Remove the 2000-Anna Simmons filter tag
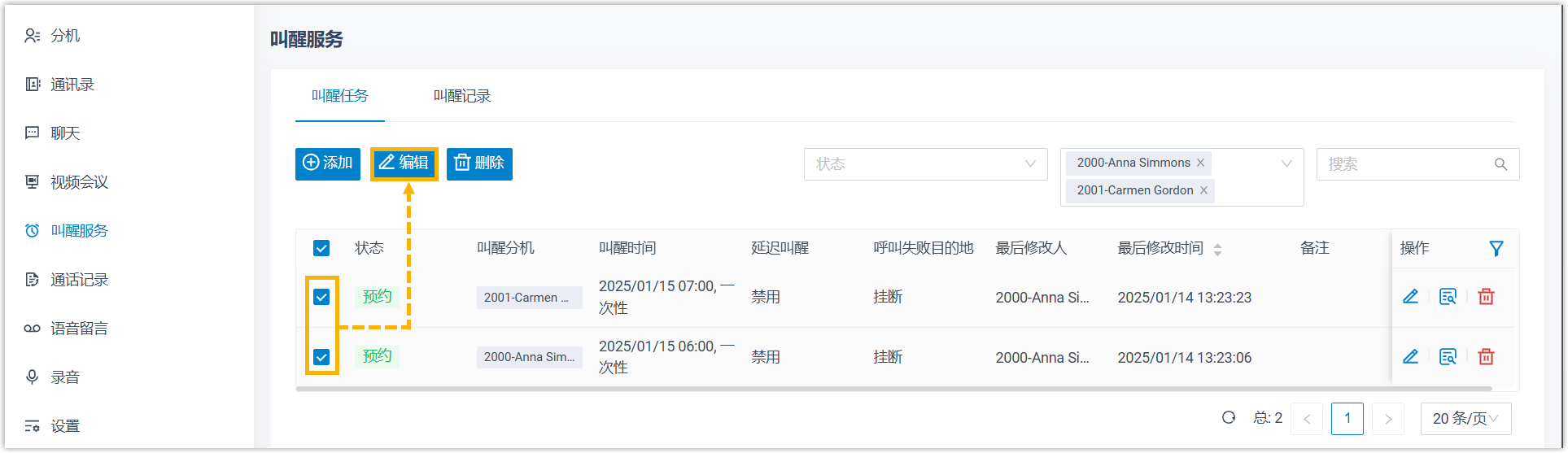Viewport: 1568px width, 453px height. pos(1200,163)
